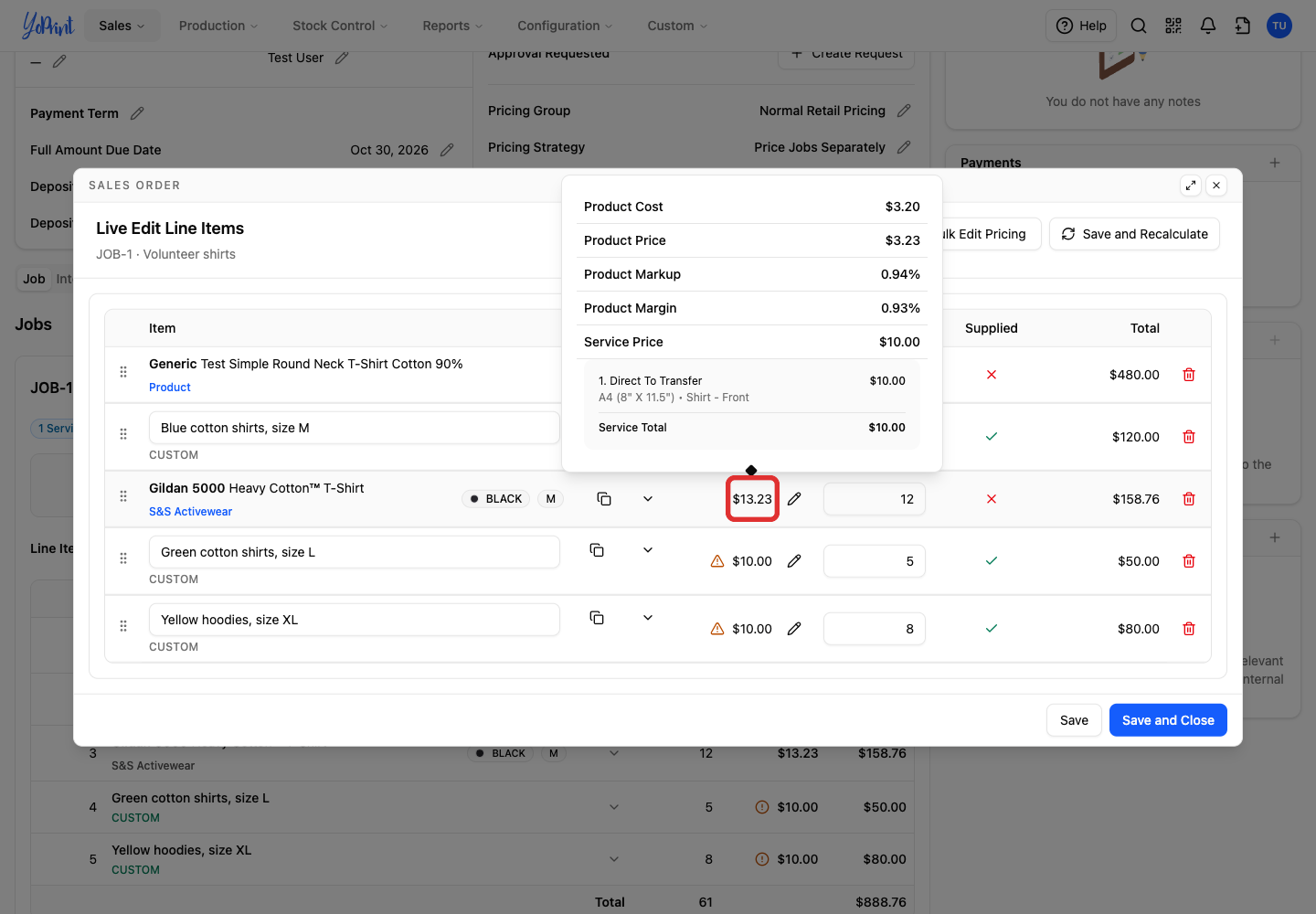Click the quantity field showing 12

click(x=875, y=499)
